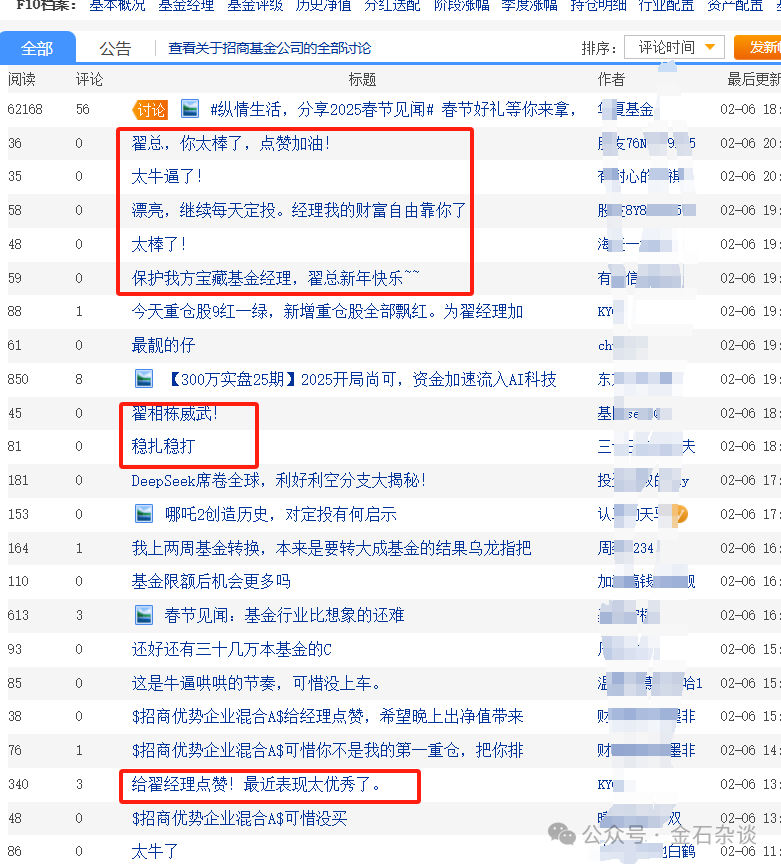Open post 给翟经理点赞！最近表现太优秀了
The image size is (781, 865).
point(256,784)
